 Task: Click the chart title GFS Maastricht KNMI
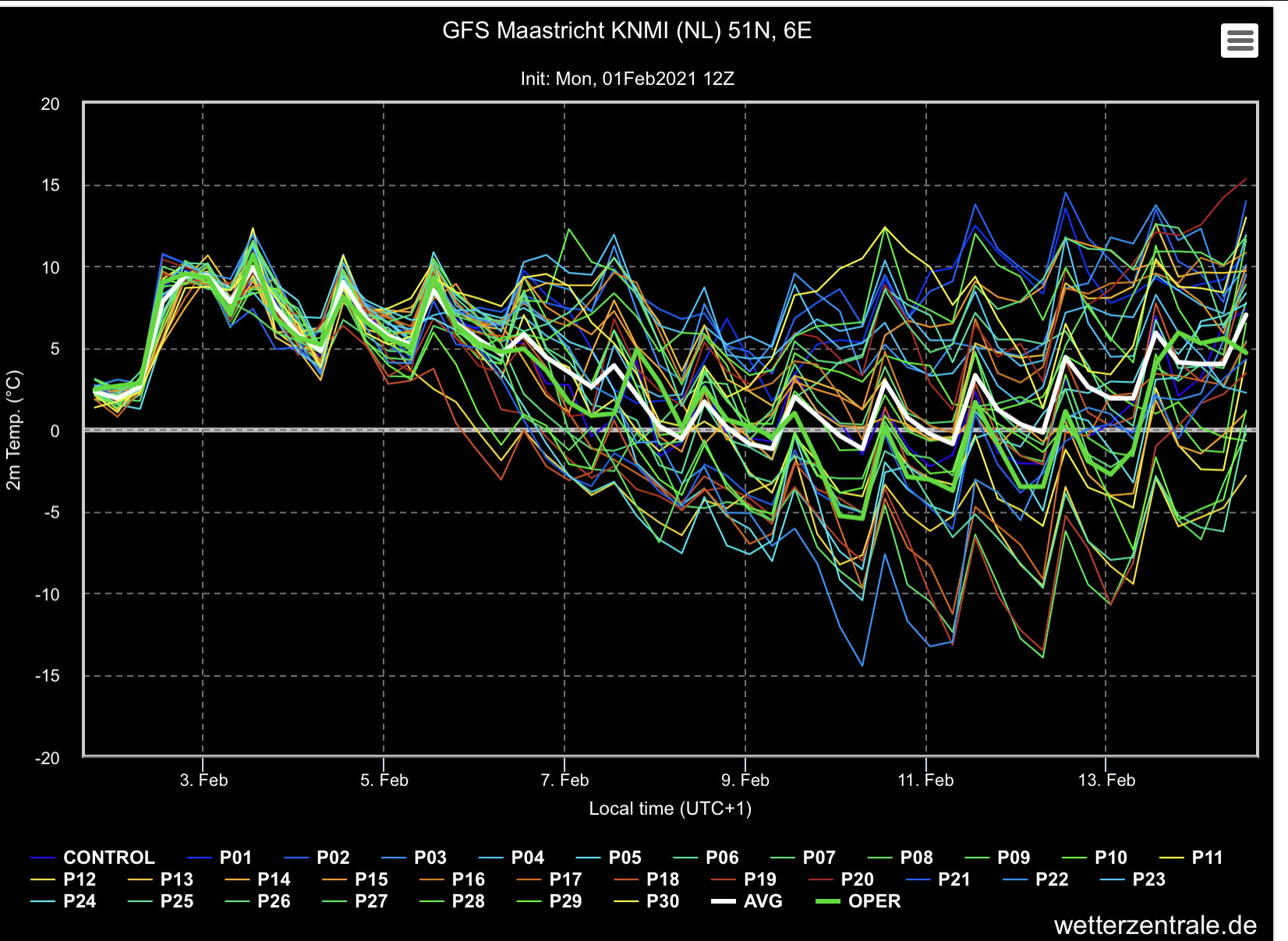(627, 30)
